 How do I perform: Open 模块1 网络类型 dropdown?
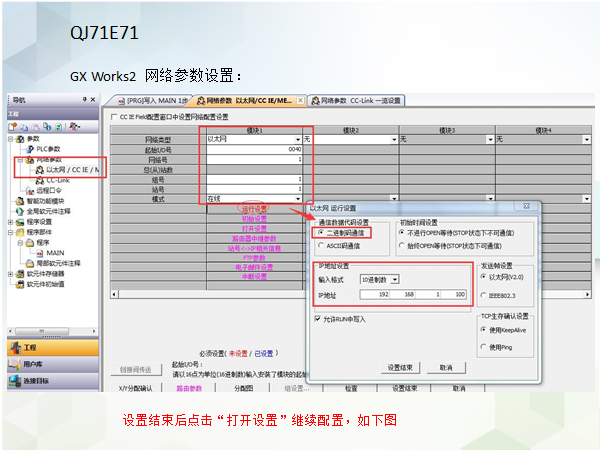tap(298, 140)
